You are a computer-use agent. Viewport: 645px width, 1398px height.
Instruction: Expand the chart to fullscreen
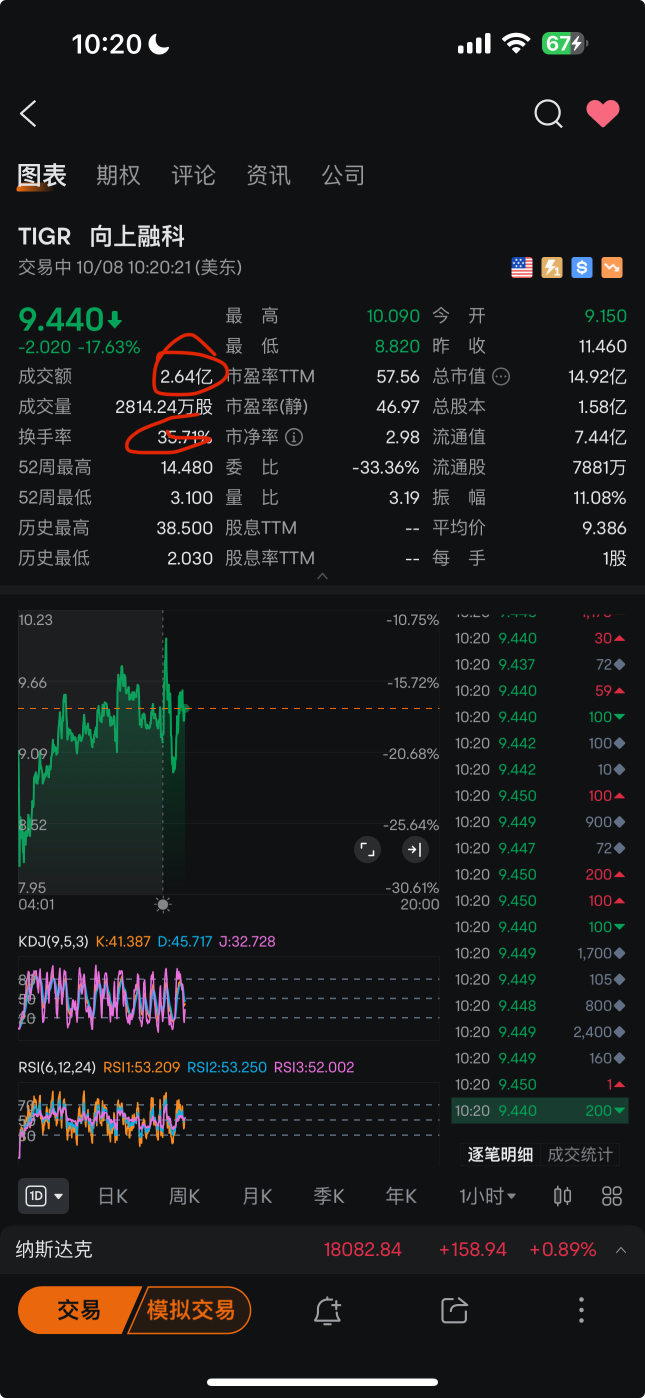pyautogui.click(x=368, y=850)
